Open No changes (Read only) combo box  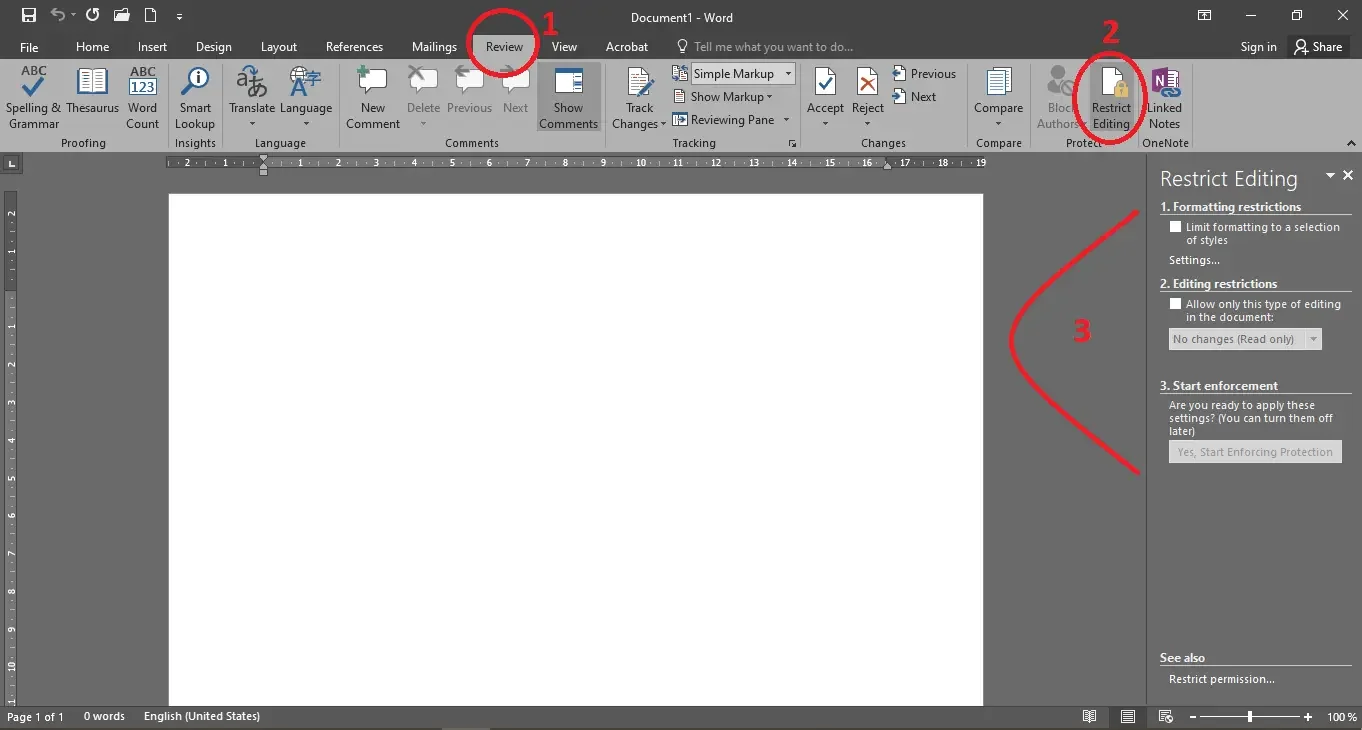1245,339
